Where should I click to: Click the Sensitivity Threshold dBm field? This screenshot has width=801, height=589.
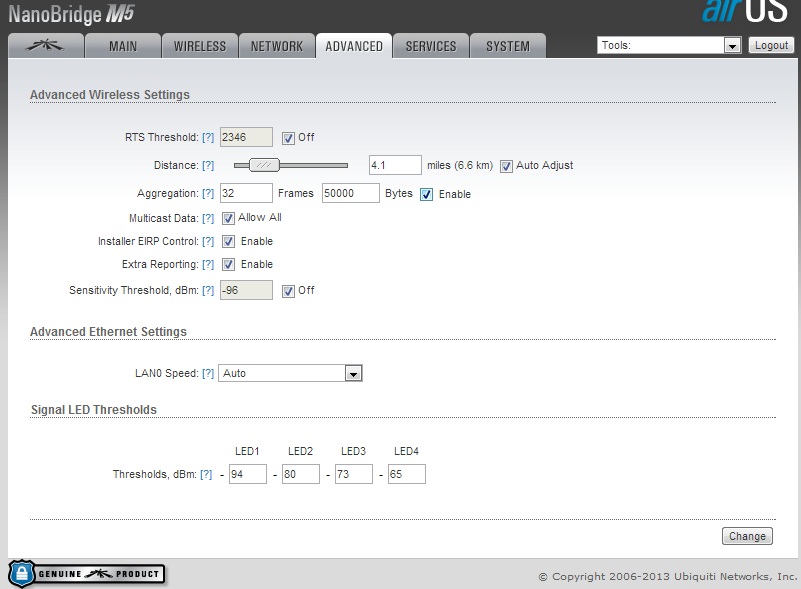coord(246,290)
